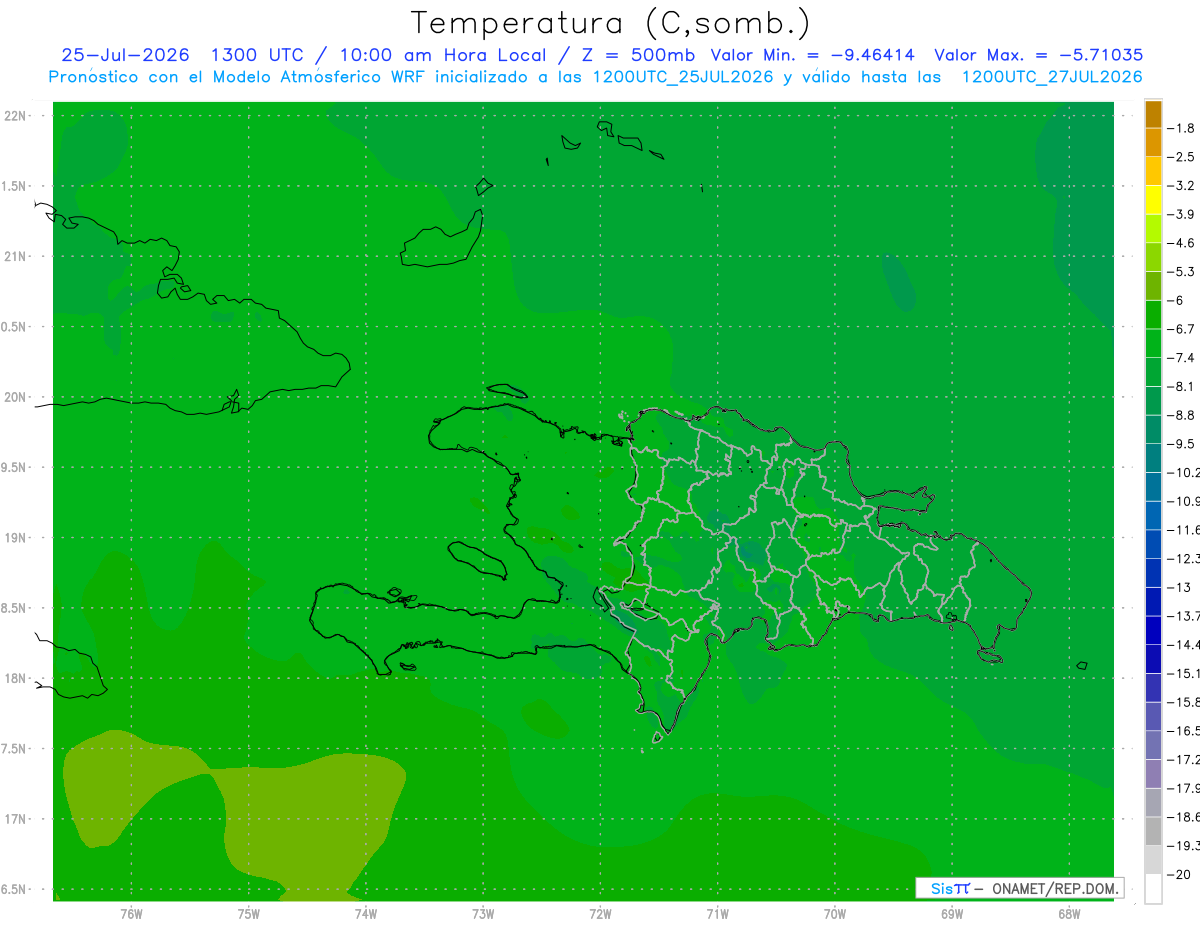Click the "-8.1" colorbar value
1200x927 pixels.
[1181, 386]
